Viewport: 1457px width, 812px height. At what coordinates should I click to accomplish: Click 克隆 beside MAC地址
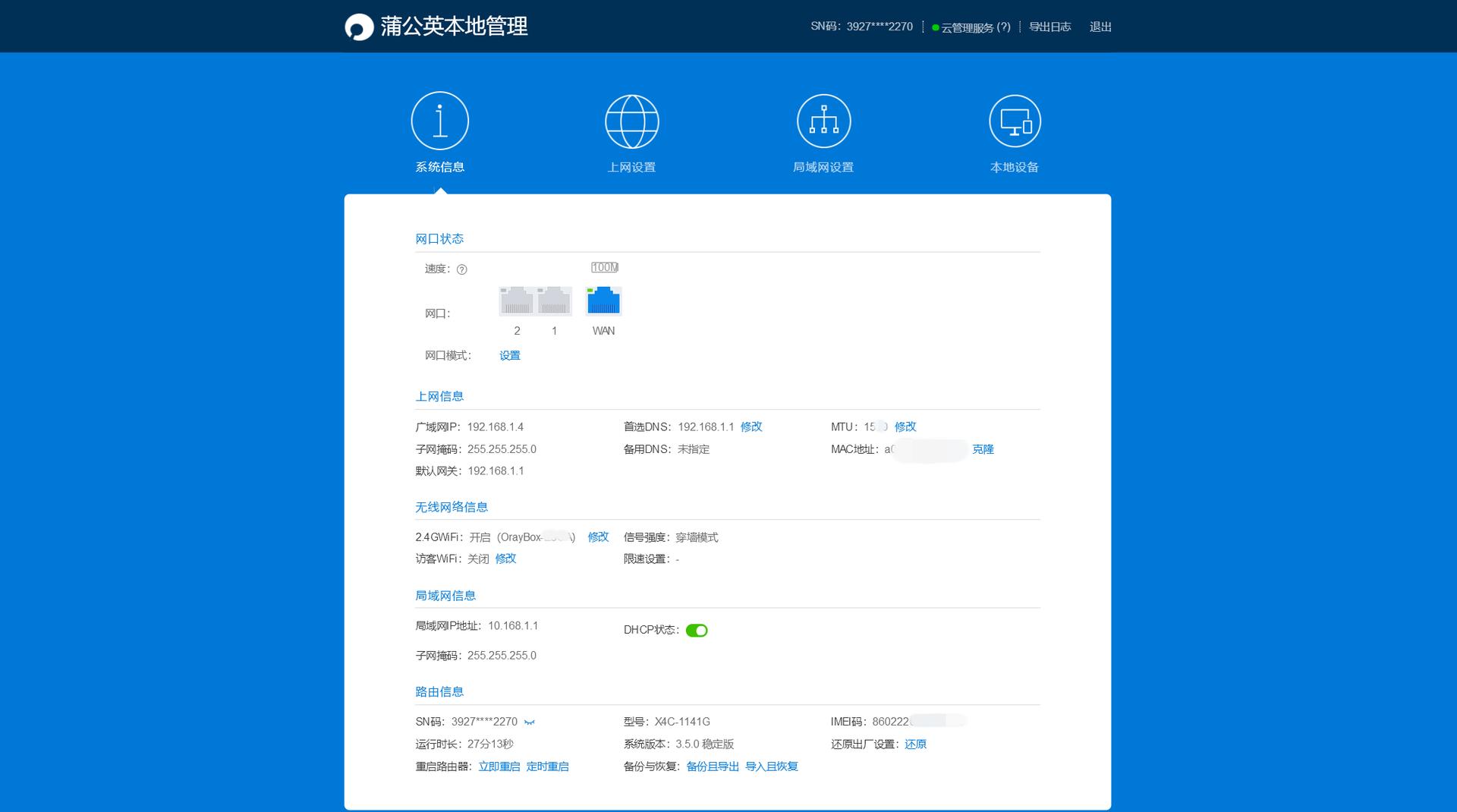point(983,449)
